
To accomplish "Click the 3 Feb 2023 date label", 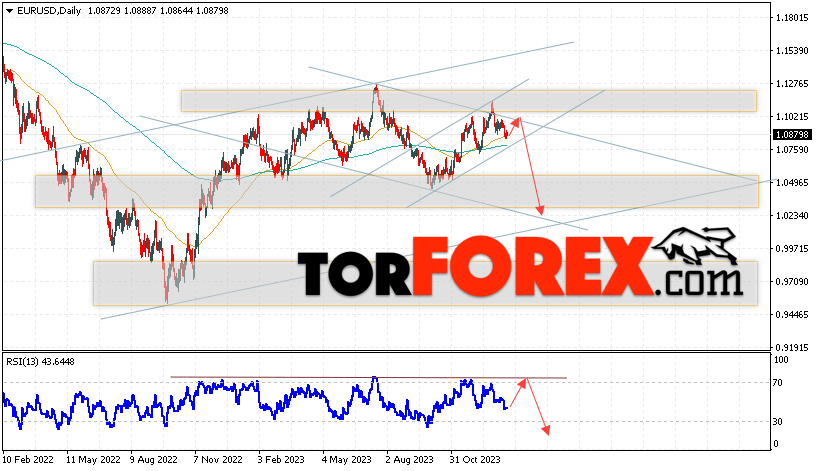I will click(x=281, y=460).
